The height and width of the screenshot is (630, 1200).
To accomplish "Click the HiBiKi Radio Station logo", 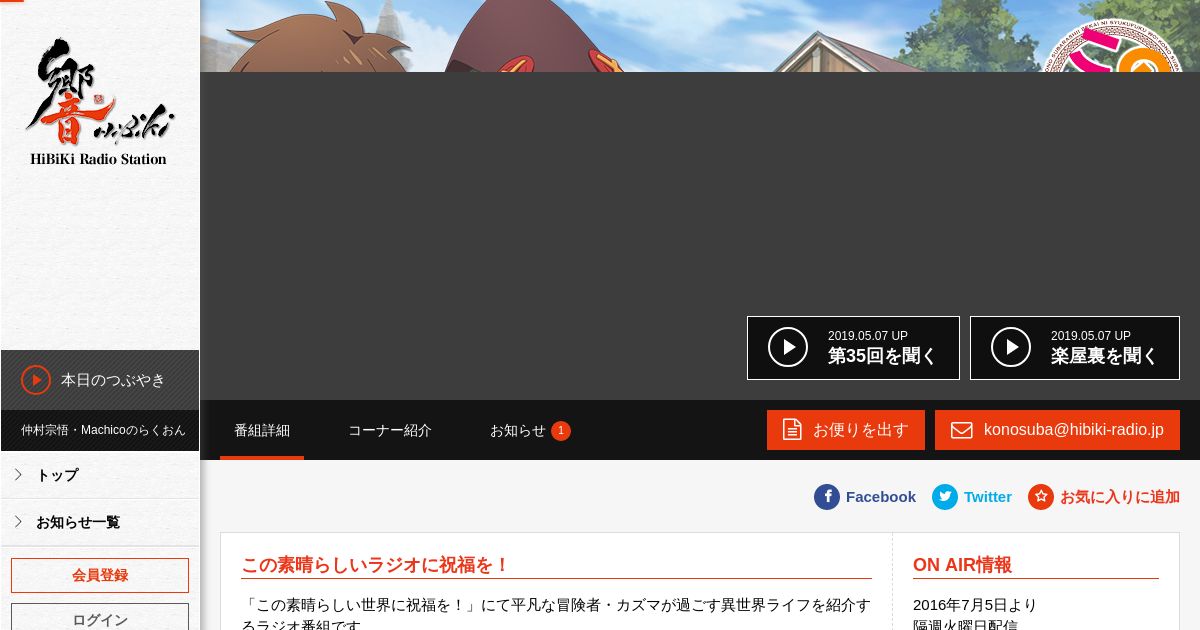I will pos(99,102).
